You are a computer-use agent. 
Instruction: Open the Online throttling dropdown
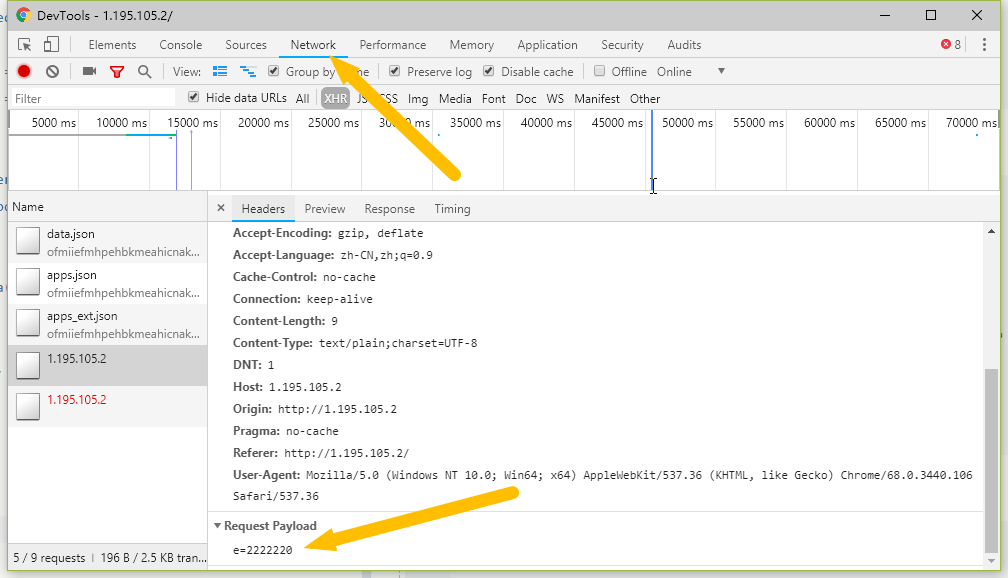pyautogui.click(x=691, y=71)
